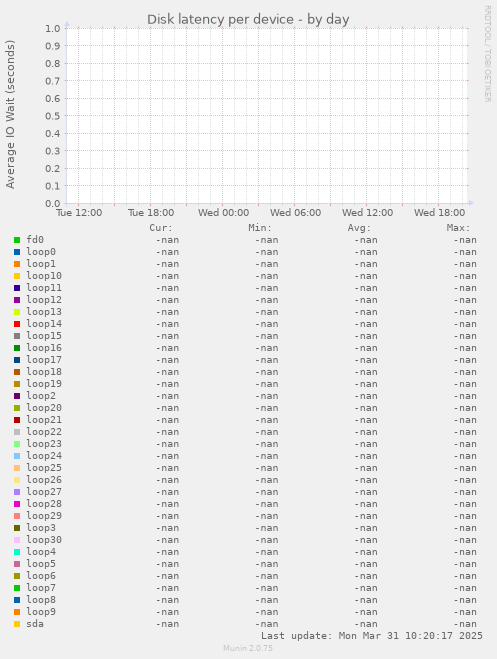Click the loop4 cyan legend swatch

pyautogui.click(x=17, y=552)
